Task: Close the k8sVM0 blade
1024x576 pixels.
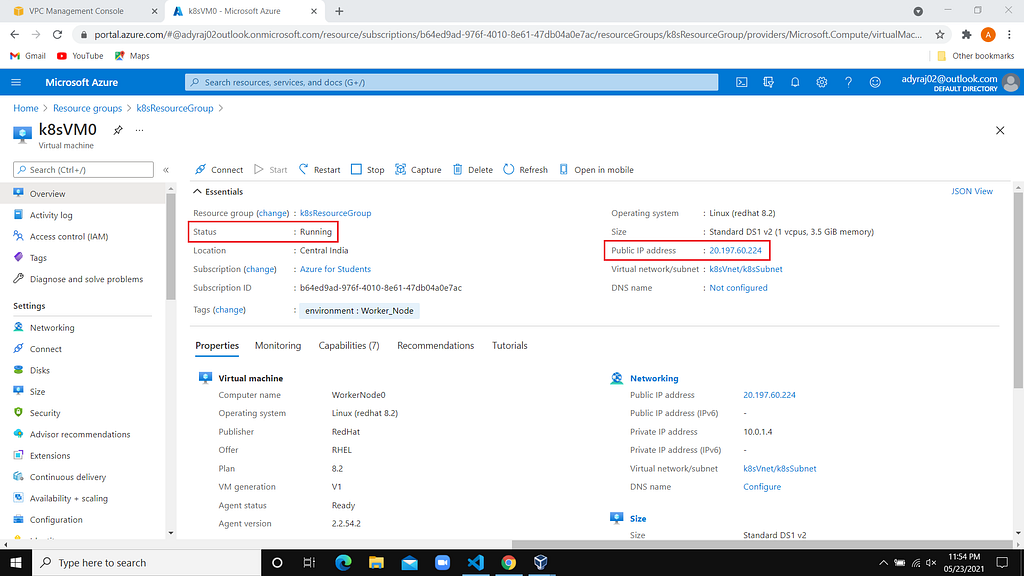Action: pyautogui.click(x=1000, y=131)
